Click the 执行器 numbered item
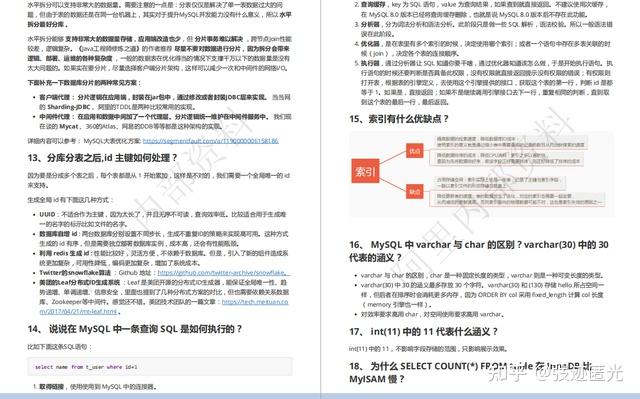This screenshot has width=640, height=399. [x=487, y=82]
